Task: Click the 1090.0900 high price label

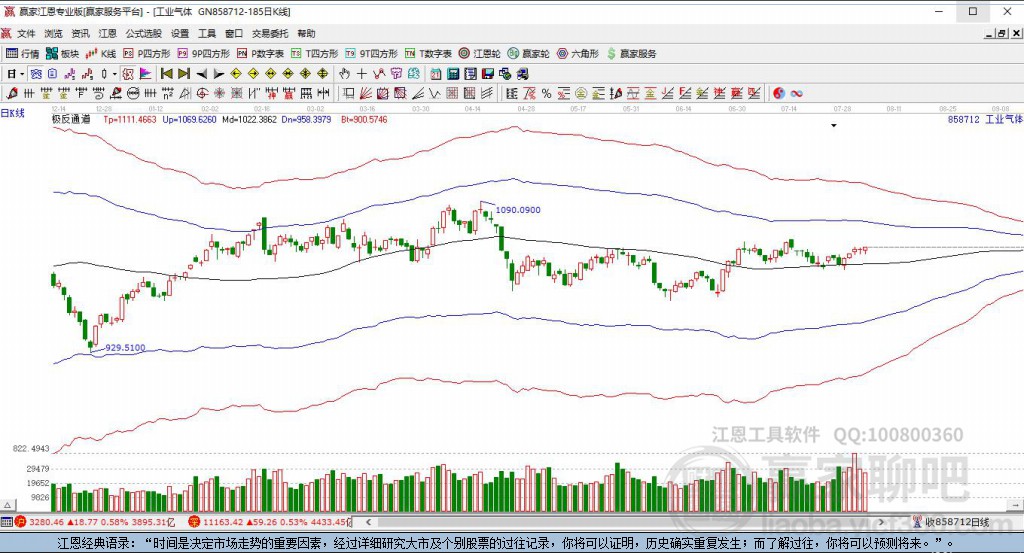Action: click(x=518, y=210)
